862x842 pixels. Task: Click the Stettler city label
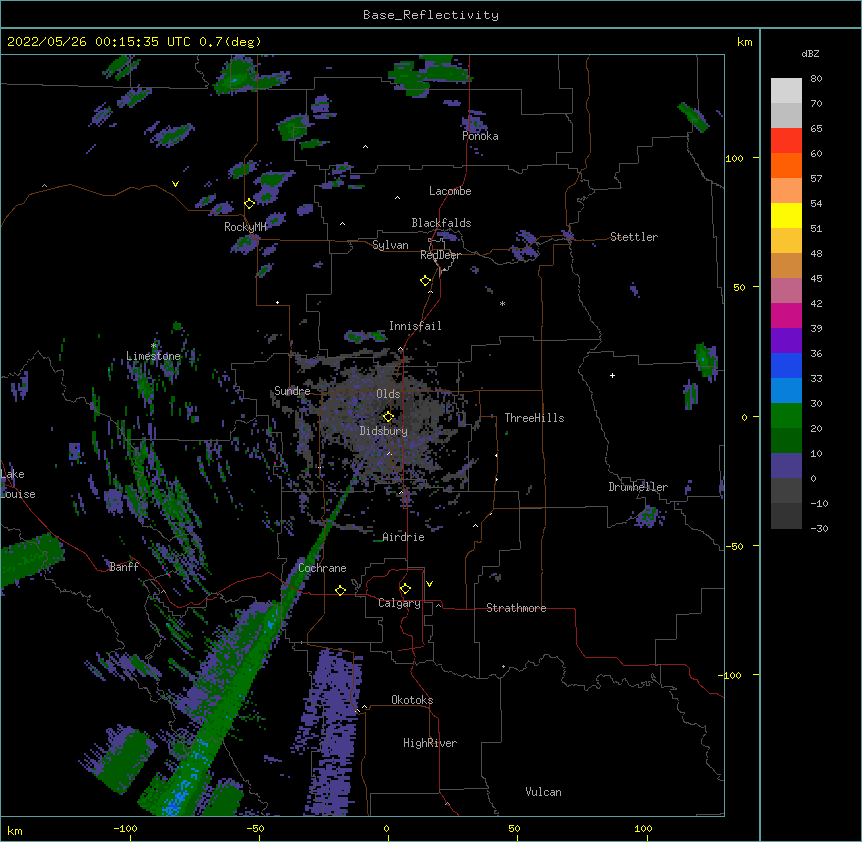634,237
